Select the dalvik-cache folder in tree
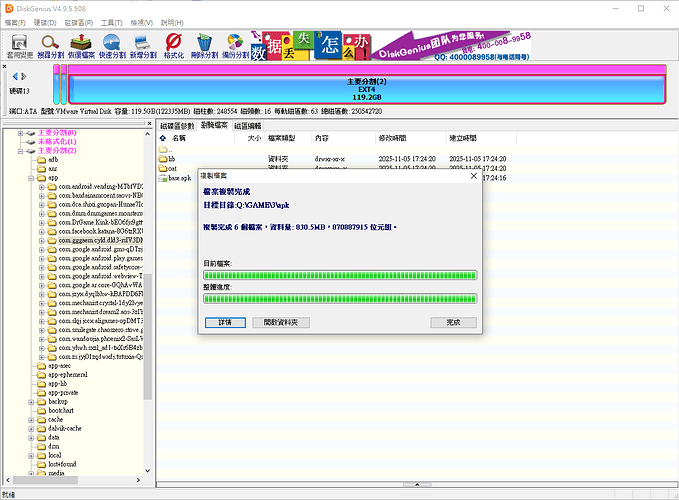 pyautogui.click(x=62, y=428)
